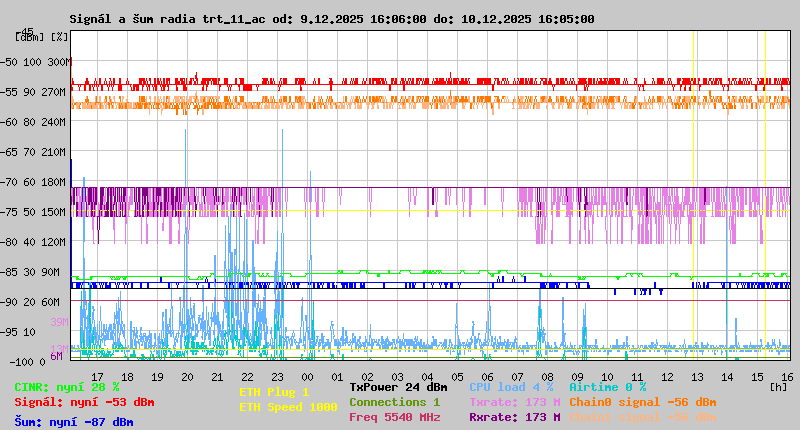800x430 pixels.
Task: Click the yellow vertical marker just before hour 13
Action: [693, 195]
